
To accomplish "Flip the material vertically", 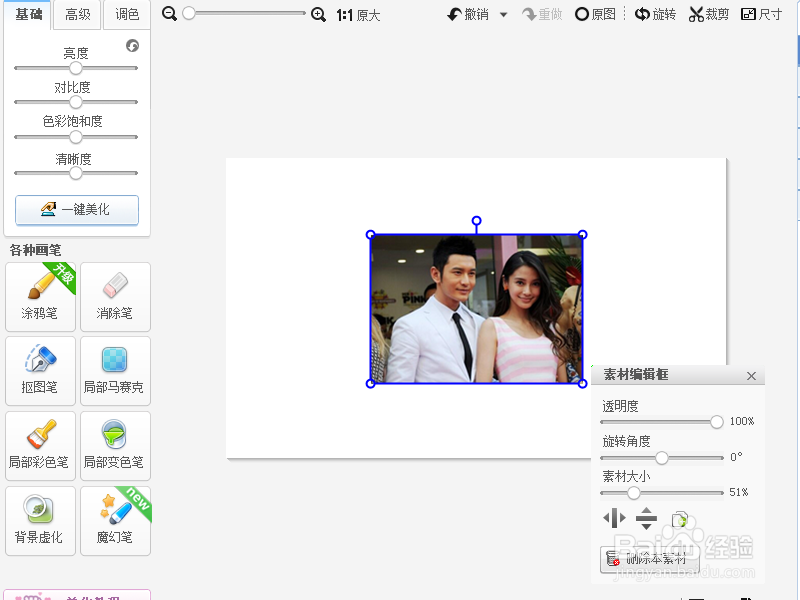I will point(646,518).
